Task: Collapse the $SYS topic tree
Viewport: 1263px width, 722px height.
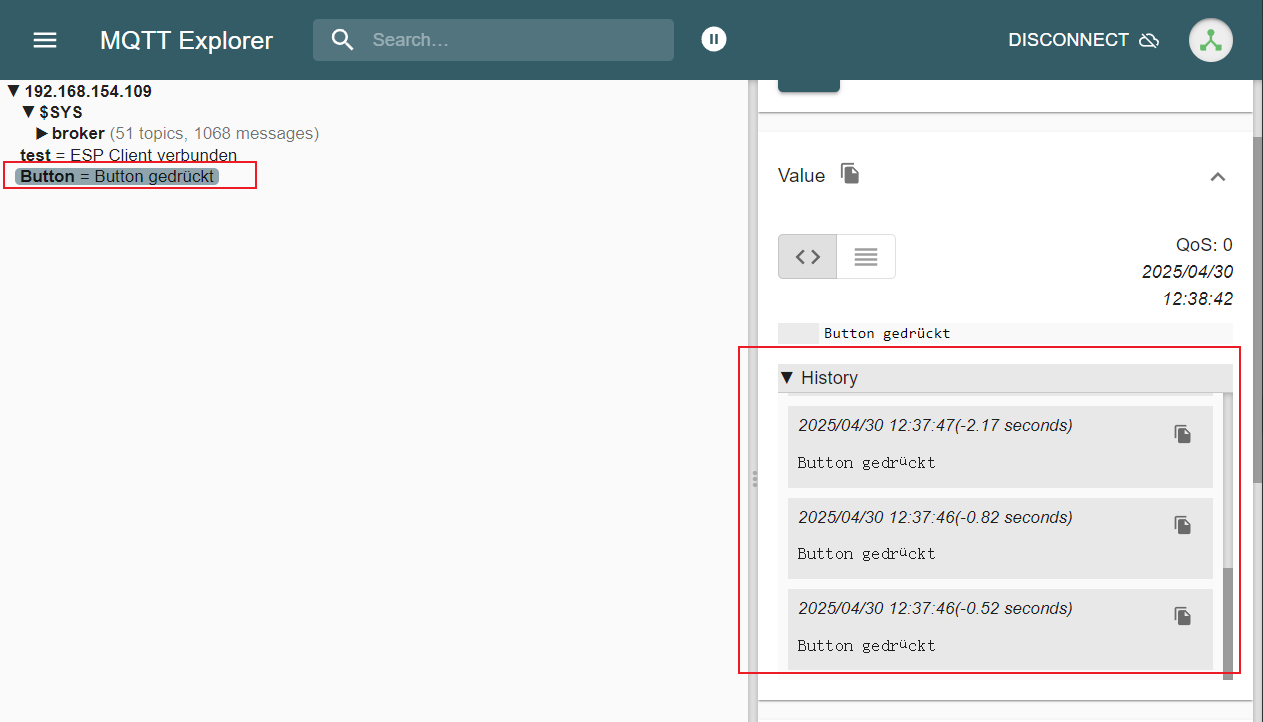Action: coord(28,112)
